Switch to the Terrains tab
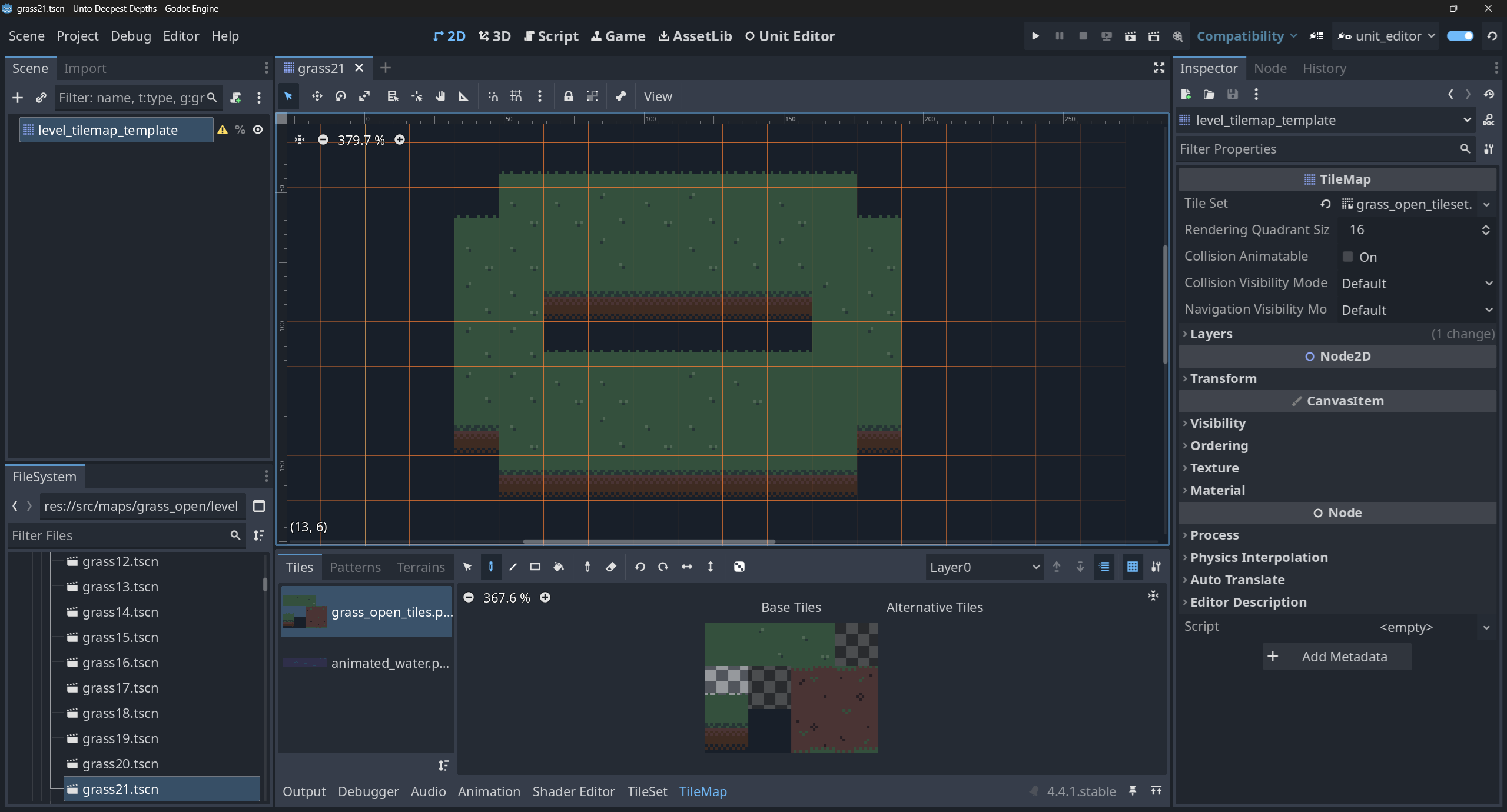 click(x=420, y=567)
